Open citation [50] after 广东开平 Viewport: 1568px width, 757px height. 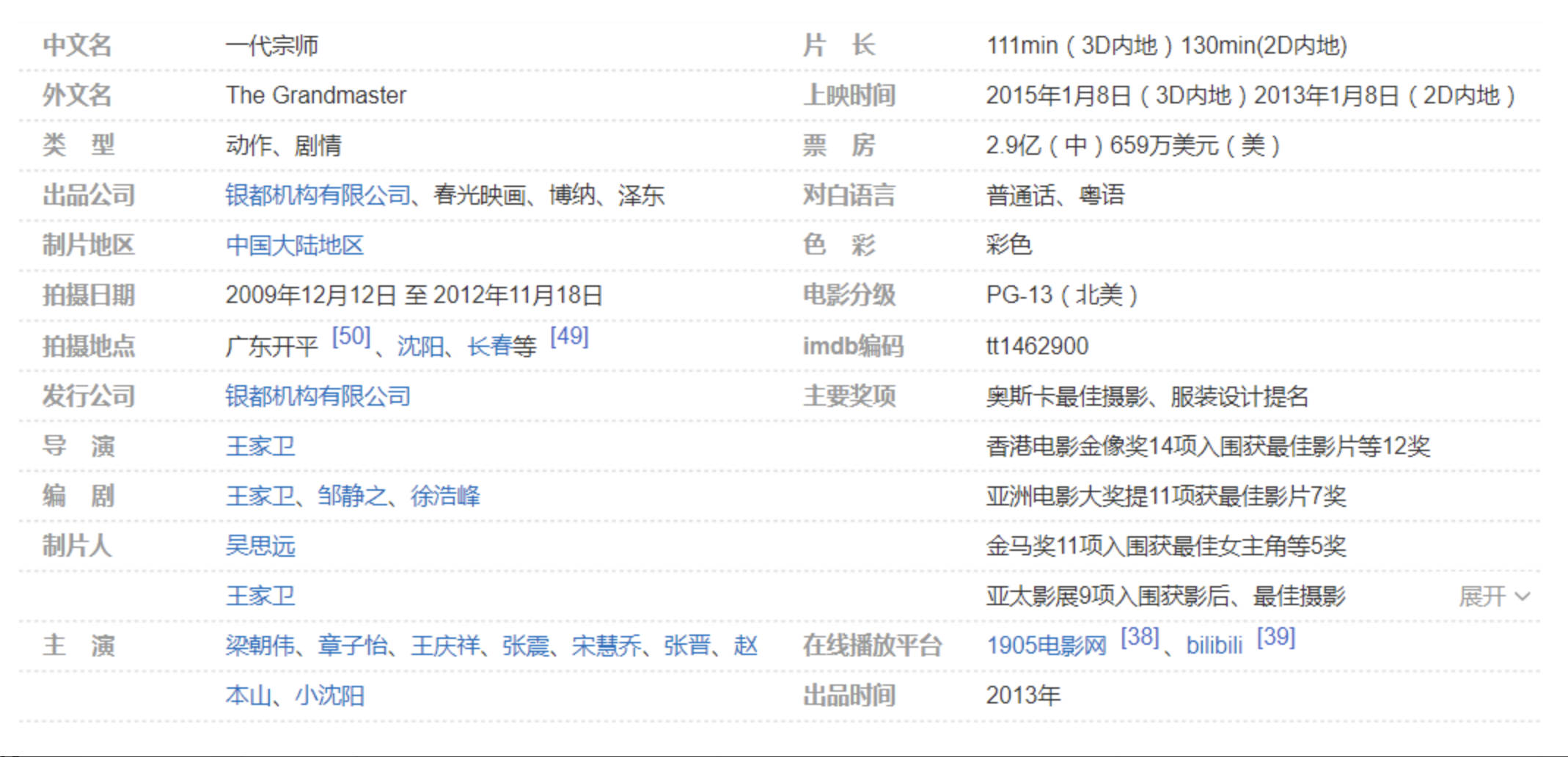coord(351,337)
